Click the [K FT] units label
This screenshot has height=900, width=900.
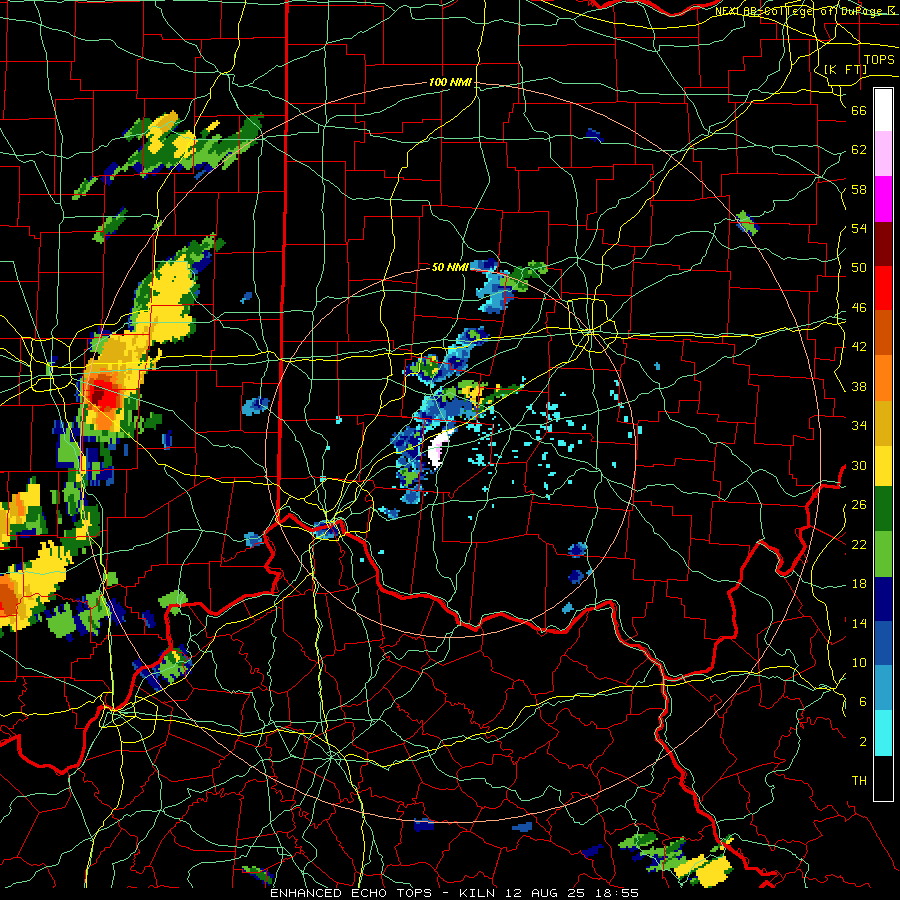click(845, 69)
